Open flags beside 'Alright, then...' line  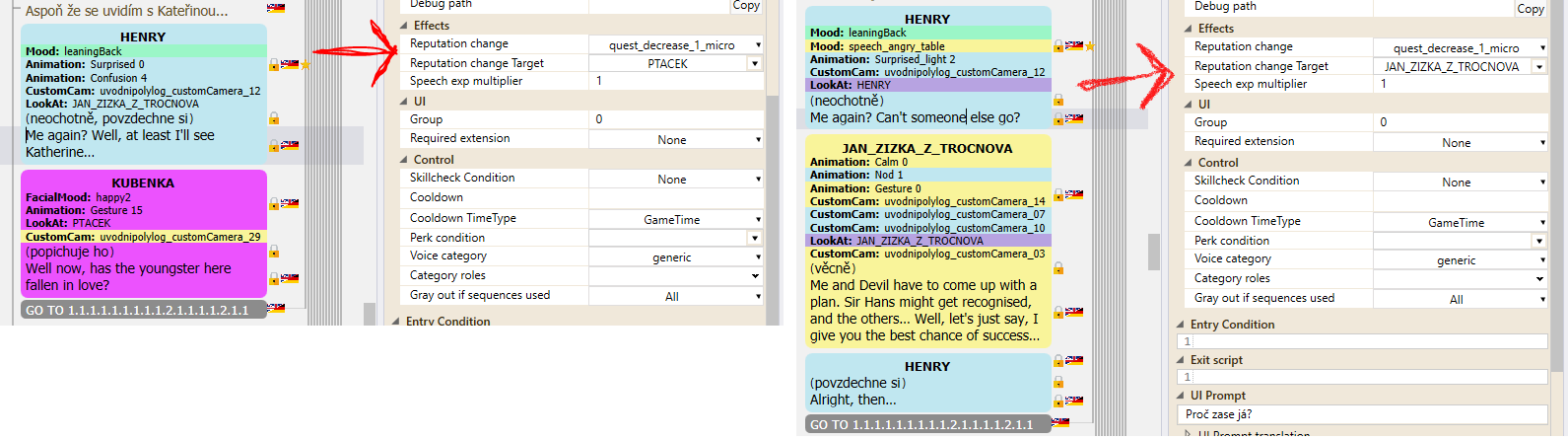(1074, 402)
